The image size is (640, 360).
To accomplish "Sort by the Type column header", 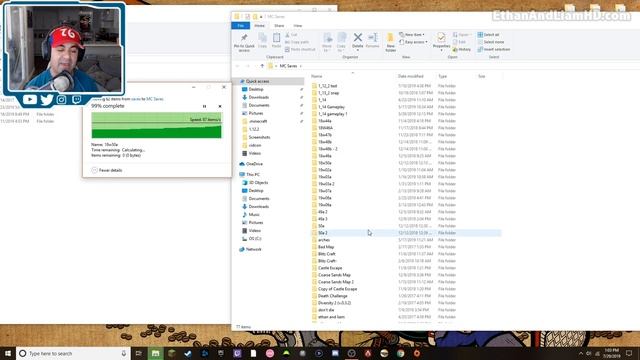I will click(442, 76).
